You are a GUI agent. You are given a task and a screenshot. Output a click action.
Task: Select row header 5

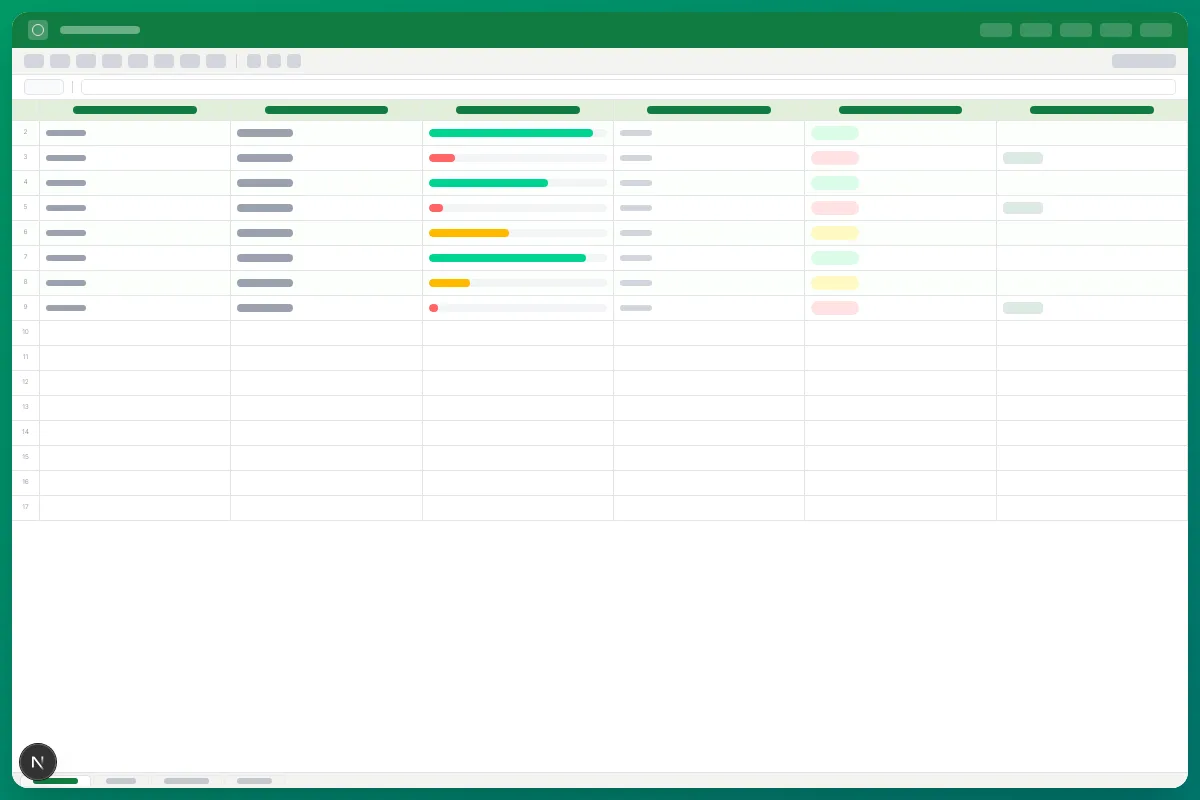pos(26,207)
